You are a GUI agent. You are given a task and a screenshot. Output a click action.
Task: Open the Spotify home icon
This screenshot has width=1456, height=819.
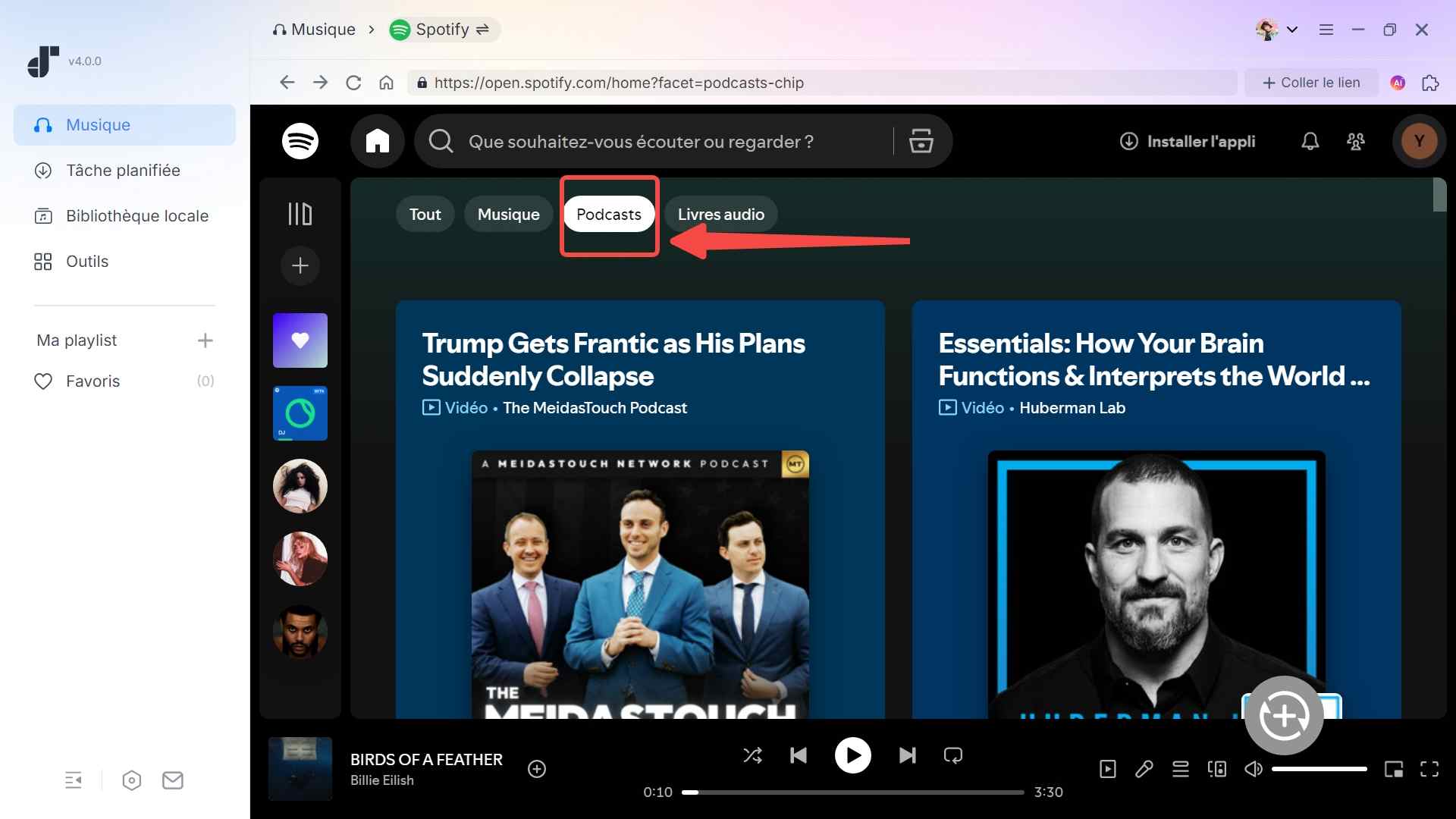coord(377,141)
